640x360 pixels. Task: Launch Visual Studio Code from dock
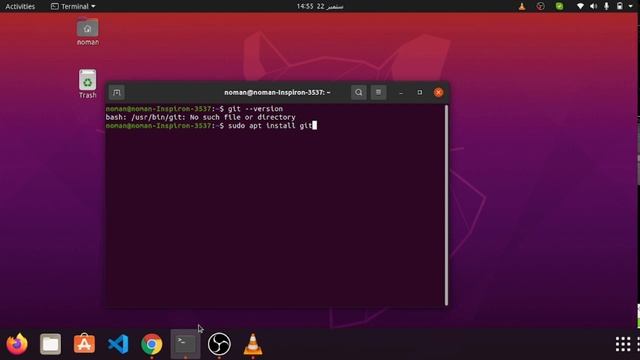tap(118, 344)
